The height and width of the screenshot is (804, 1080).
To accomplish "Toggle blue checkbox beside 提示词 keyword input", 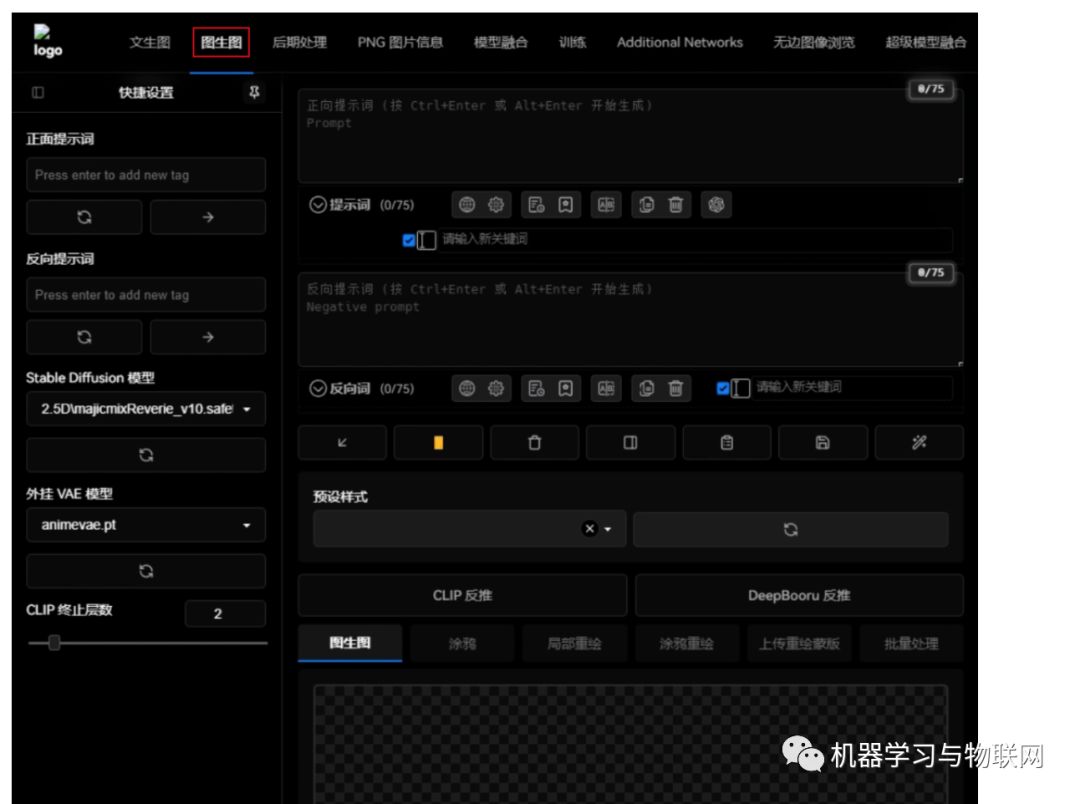I will (x=408, y=240).
